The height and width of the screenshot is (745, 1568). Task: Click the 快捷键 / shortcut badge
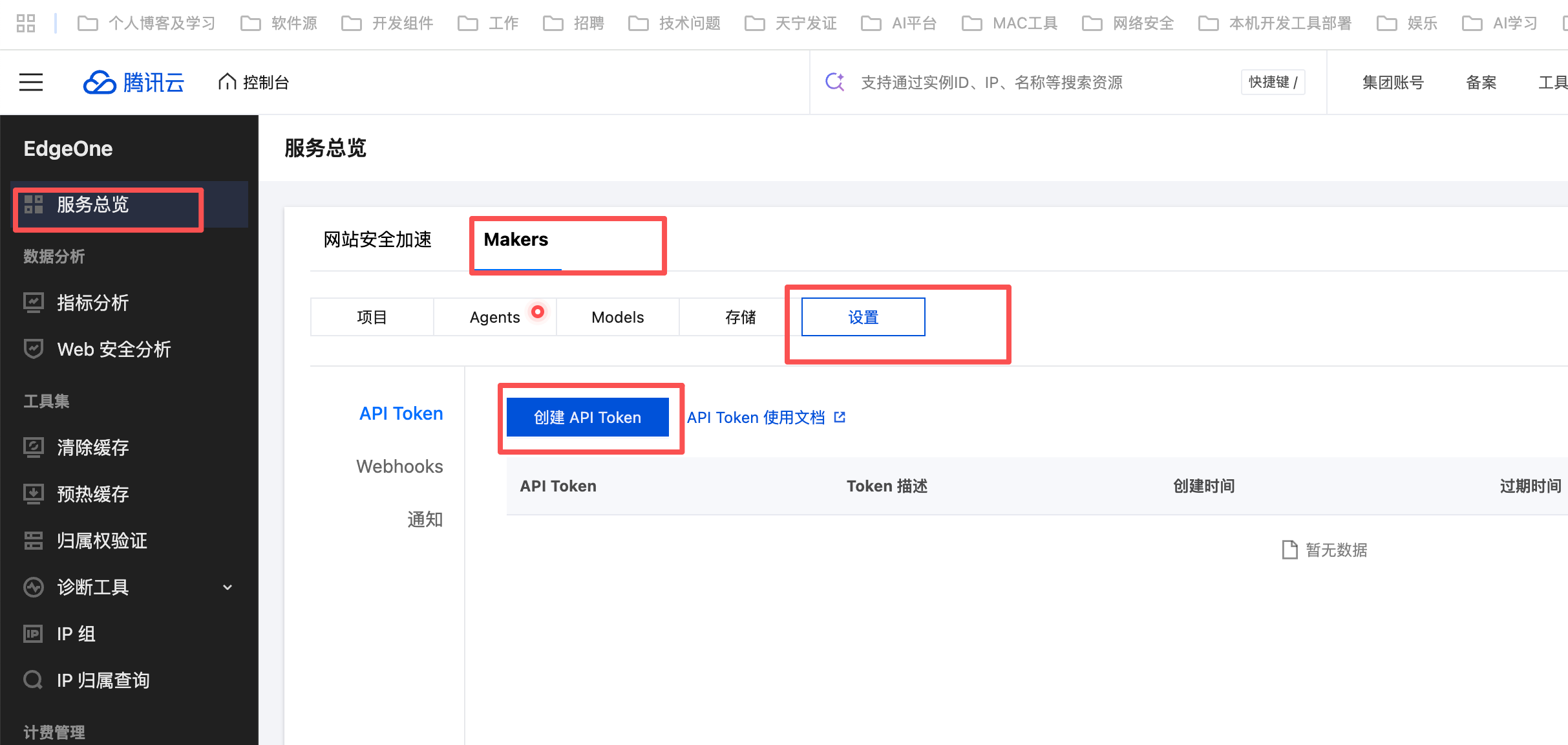pos(1273,82)
